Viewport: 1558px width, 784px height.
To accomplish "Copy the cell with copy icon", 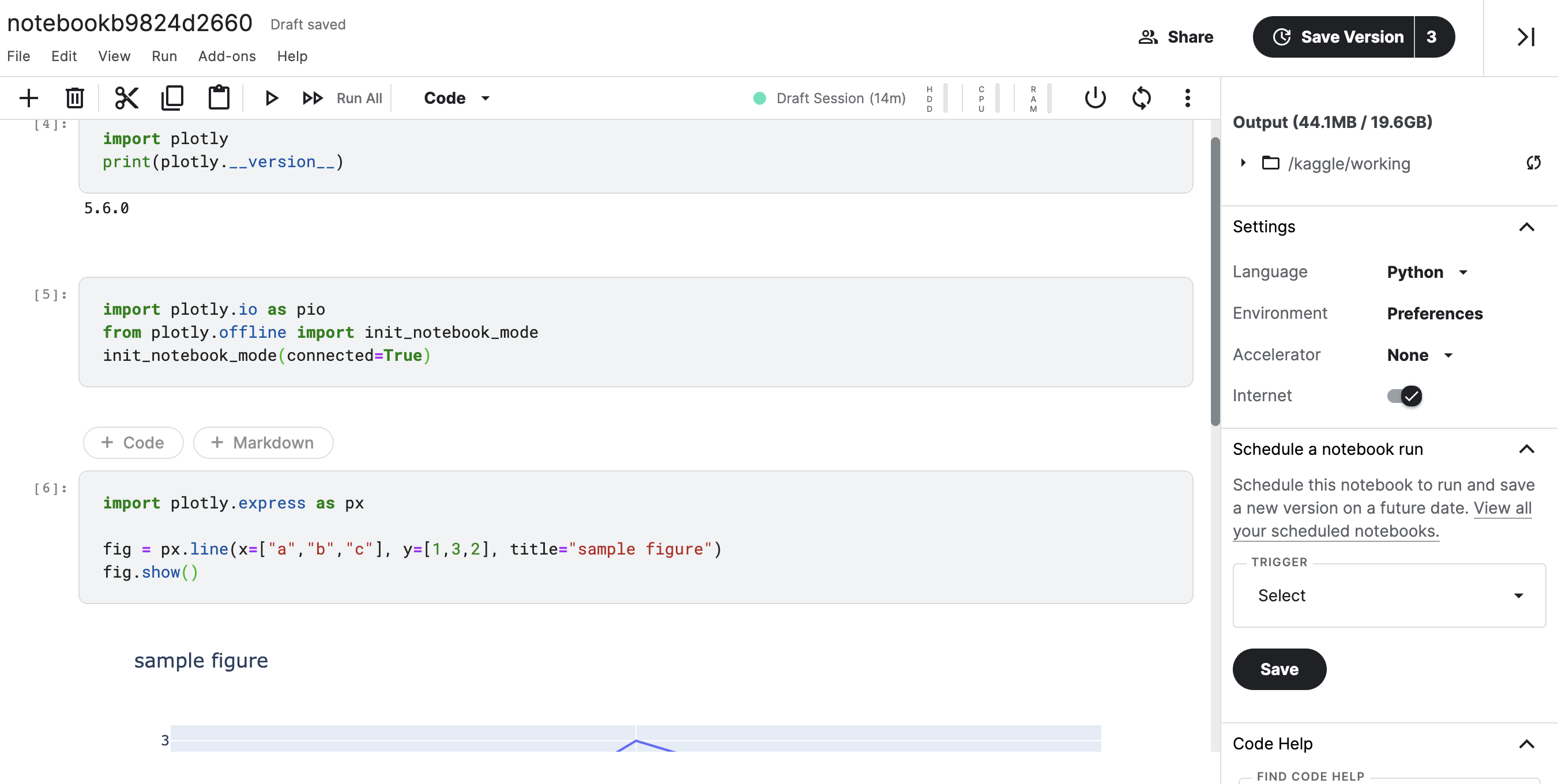I will pos(172,98).
